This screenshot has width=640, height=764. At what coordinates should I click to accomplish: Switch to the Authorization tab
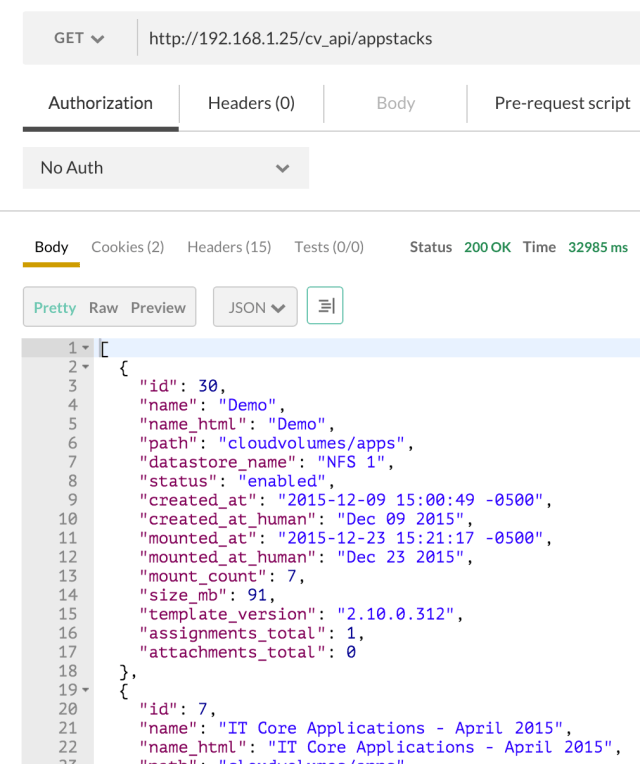tap(100, 103)
